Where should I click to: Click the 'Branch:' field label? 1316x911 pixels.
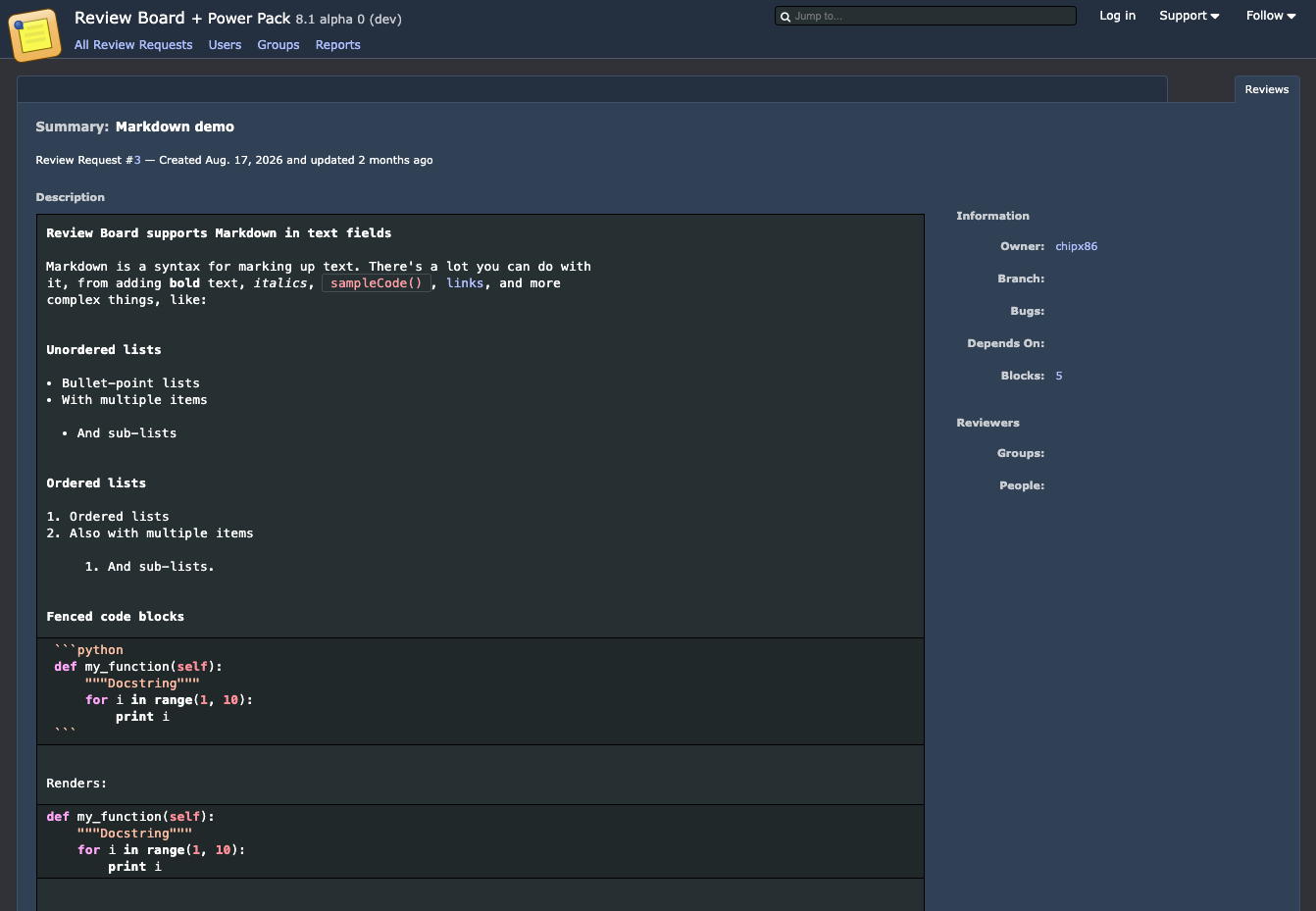[x=1021, y=278]
